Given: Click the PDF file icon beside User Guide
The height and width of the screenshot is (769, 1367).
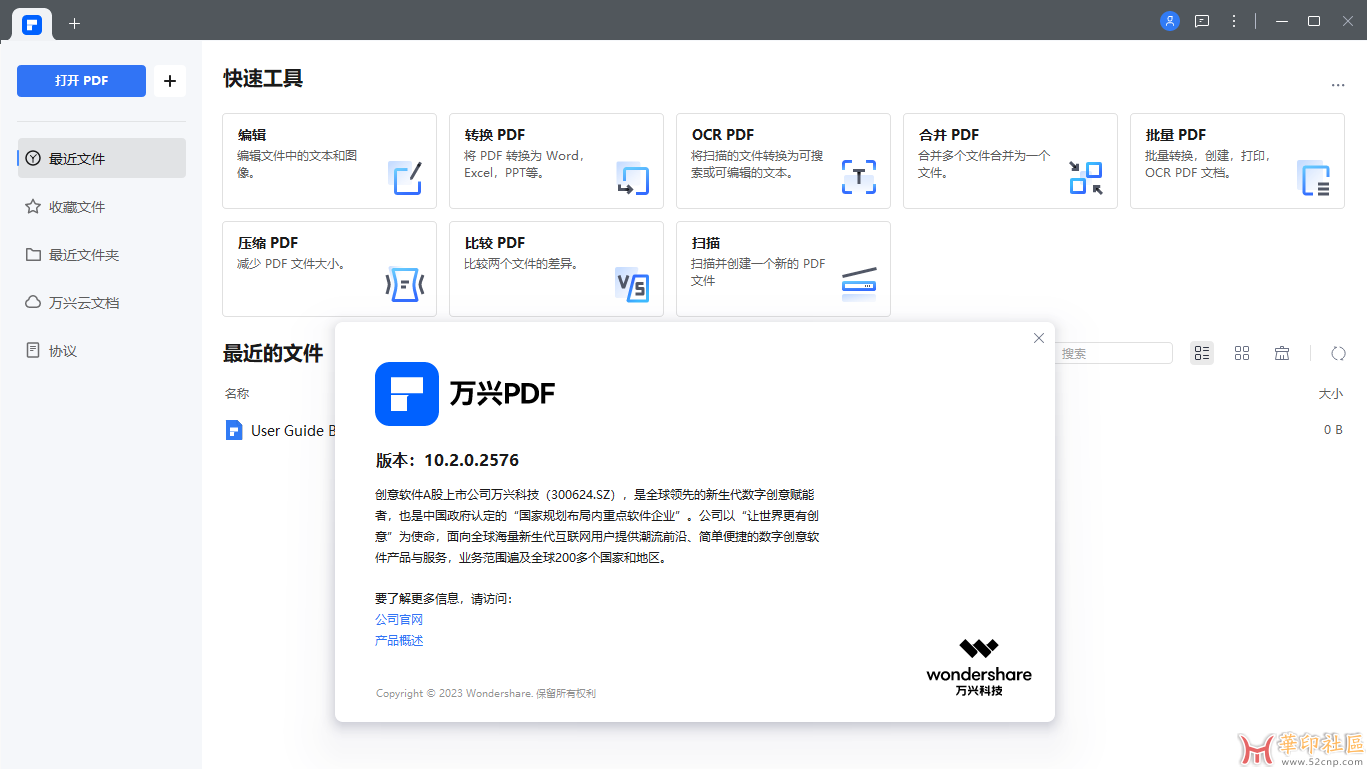Looking at the screenshot, I should pos(234,430).
